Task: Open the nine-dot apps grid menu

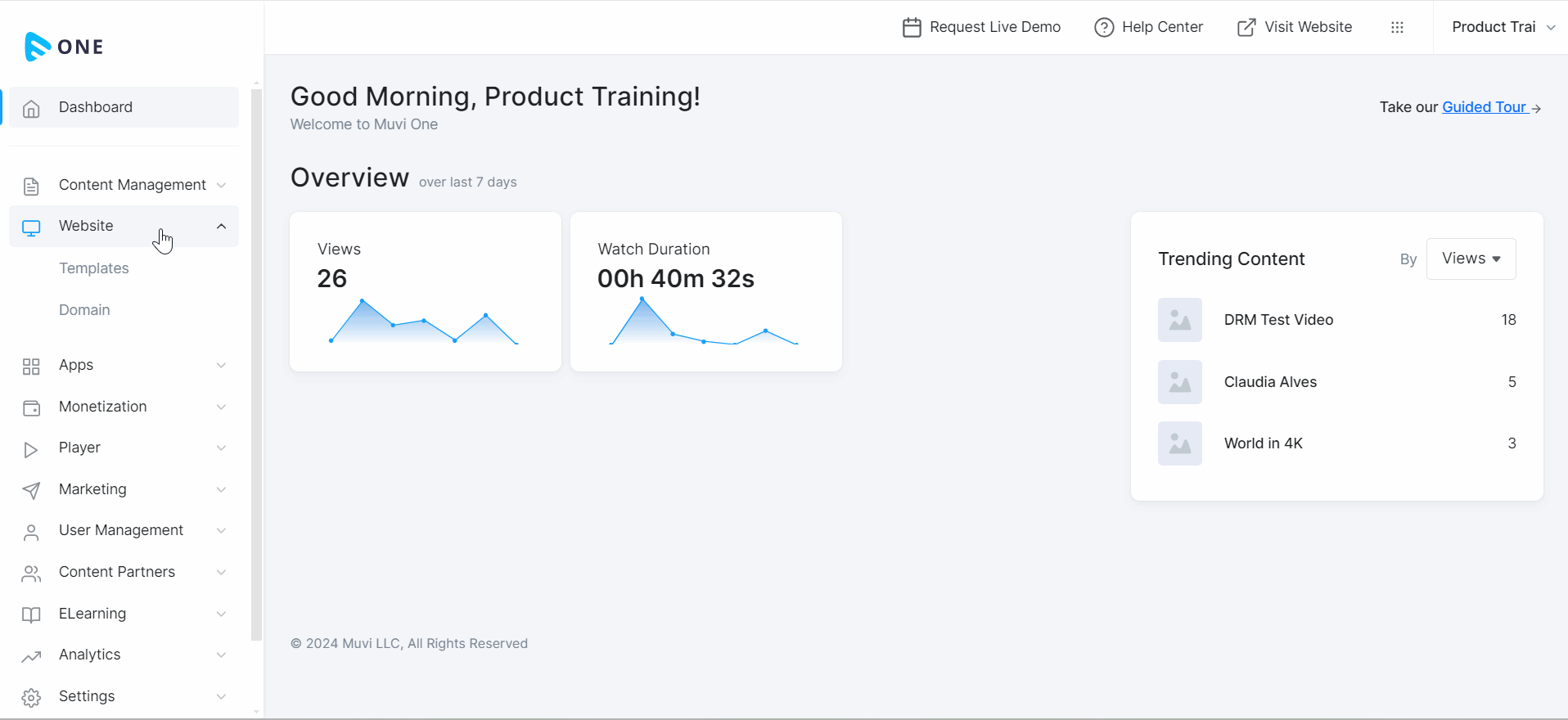Action: point(1397,28)
